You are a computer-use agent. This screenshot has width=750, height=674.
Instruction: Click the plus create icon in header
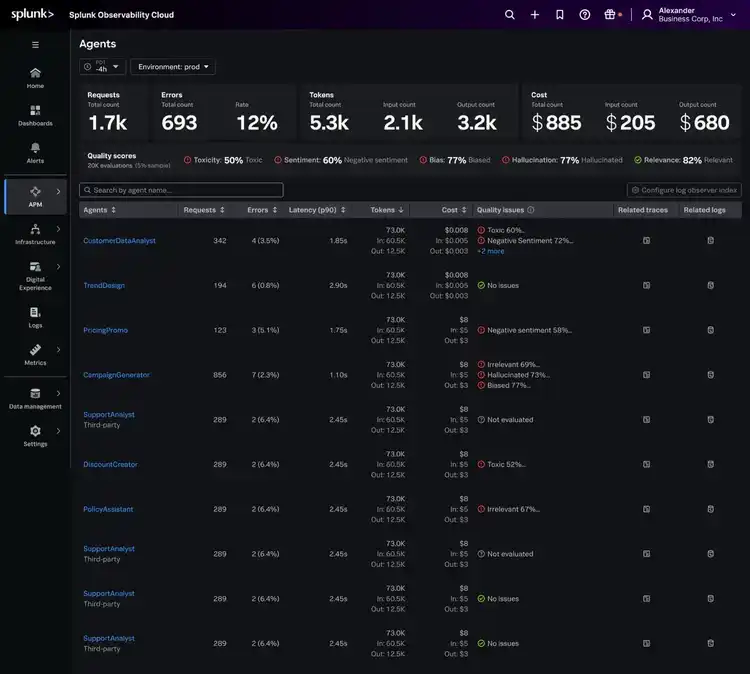click(535, 15)
